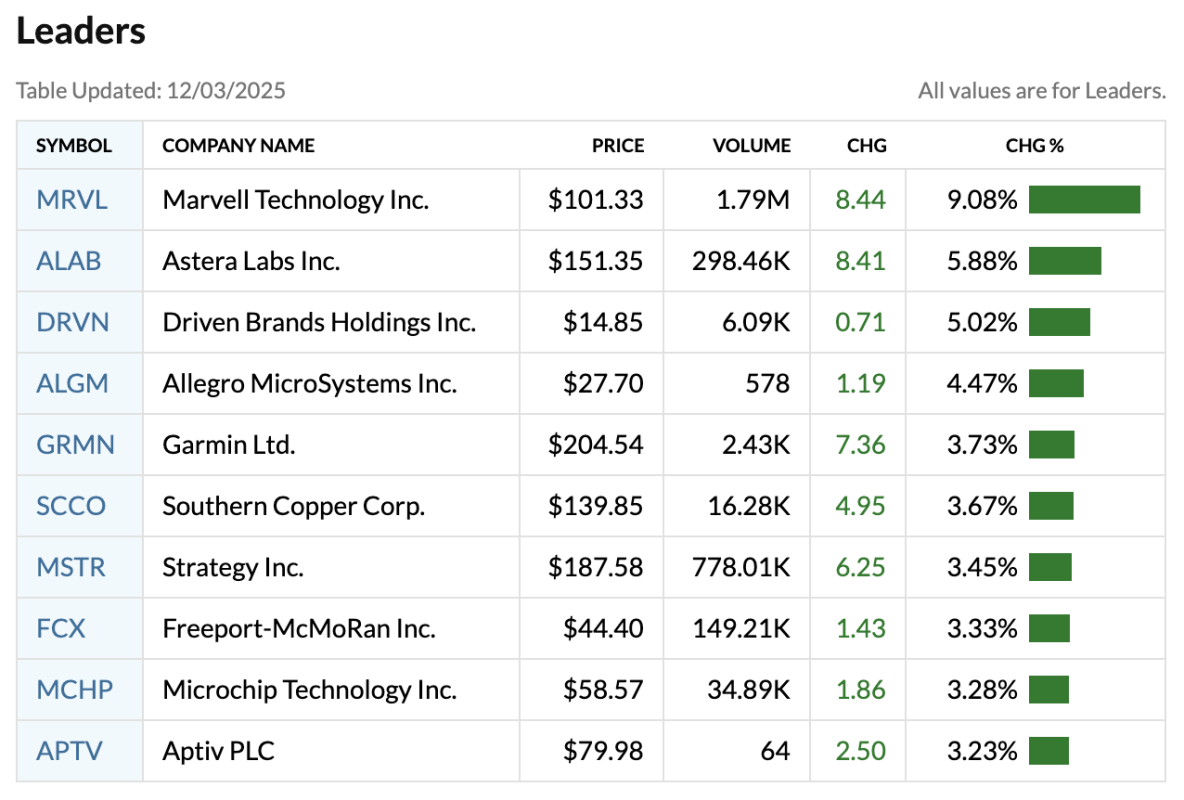Click Astera Labs' green 5.88% bar
Image resolution: width=1184 pixels, height=800 pixels.
pyautogui.click(x=1065, y=261)
